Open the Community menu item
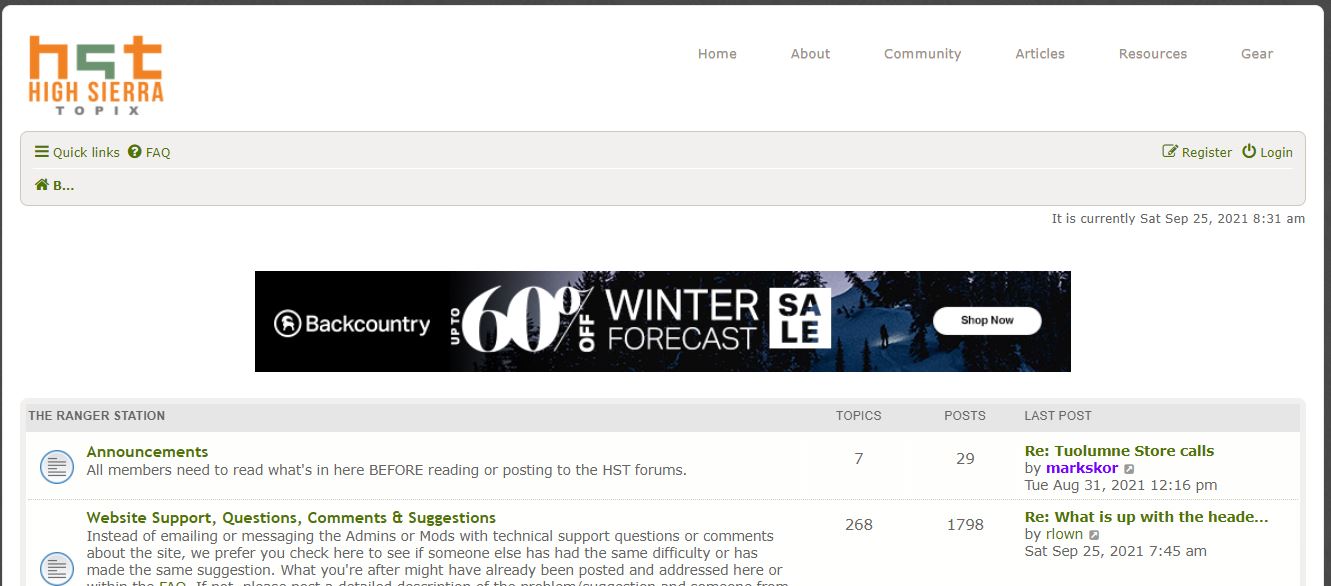Image resolution: width=1331 pixels, height=586 pixels. 922,54
